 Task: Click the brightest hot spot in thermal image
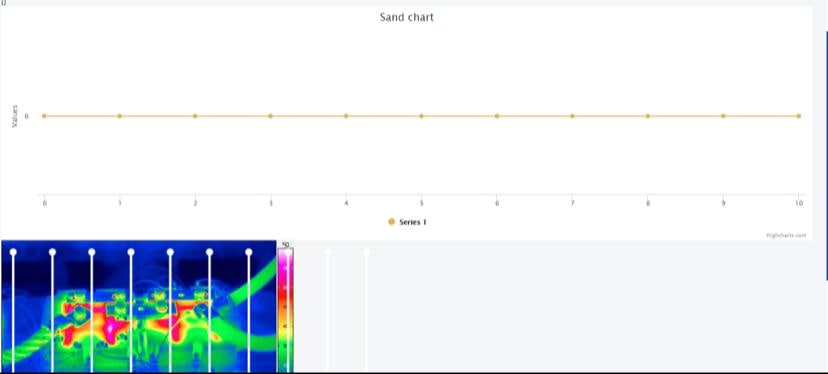(110, 329)
